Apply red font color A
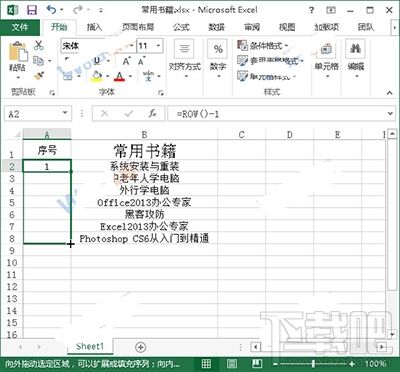 coord(119,77)
